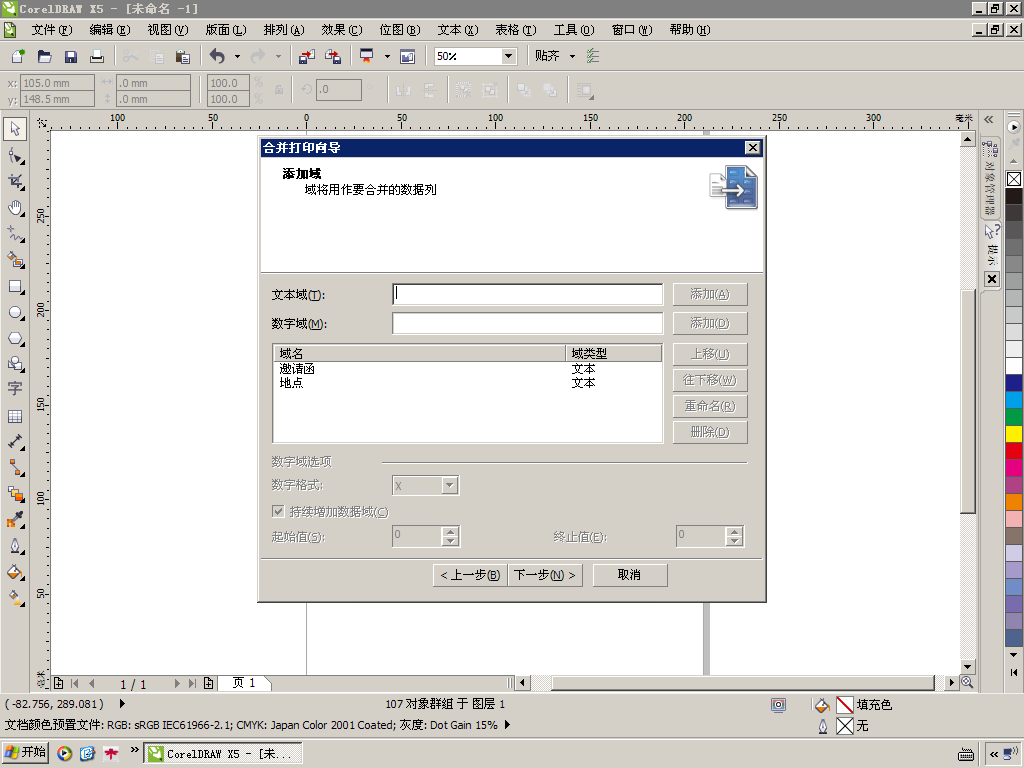Select the Shape edit tool
The image size is (1024, 768).
(x=15, y=155)
